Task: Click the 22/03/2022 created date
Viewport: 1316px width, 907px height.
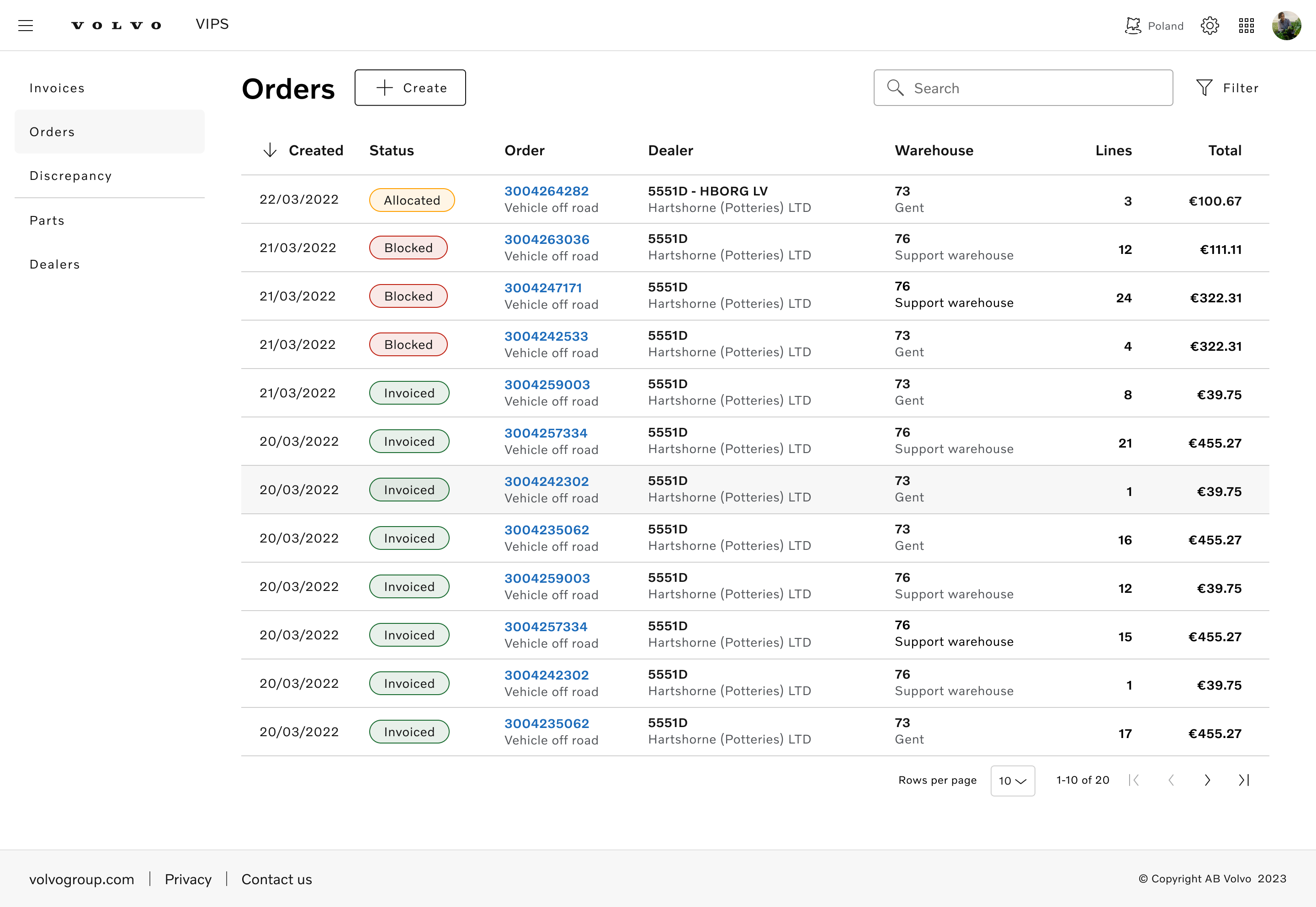Action: (x=299, y=200)
